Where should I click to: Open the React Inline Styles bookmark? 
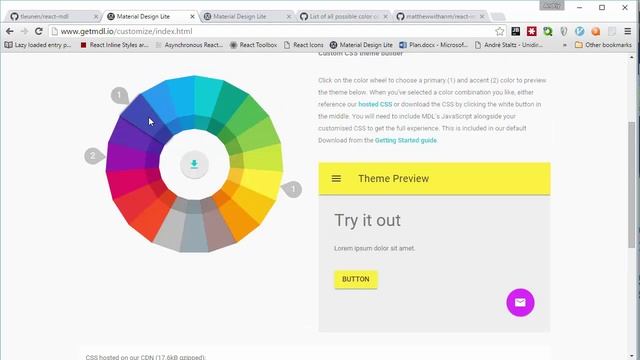(x=114, y=45)
